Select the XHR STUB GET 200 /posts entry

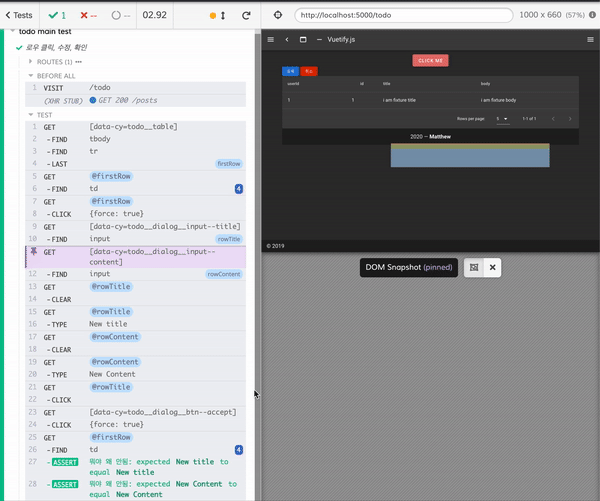(x=135, y=100)
